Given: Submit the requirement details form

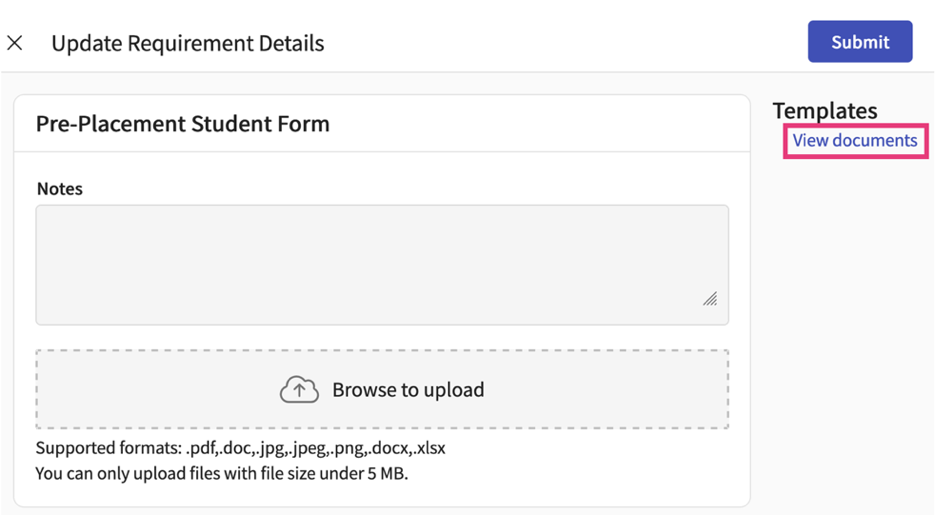Looking at the screenshot, I should coord(859,42).
